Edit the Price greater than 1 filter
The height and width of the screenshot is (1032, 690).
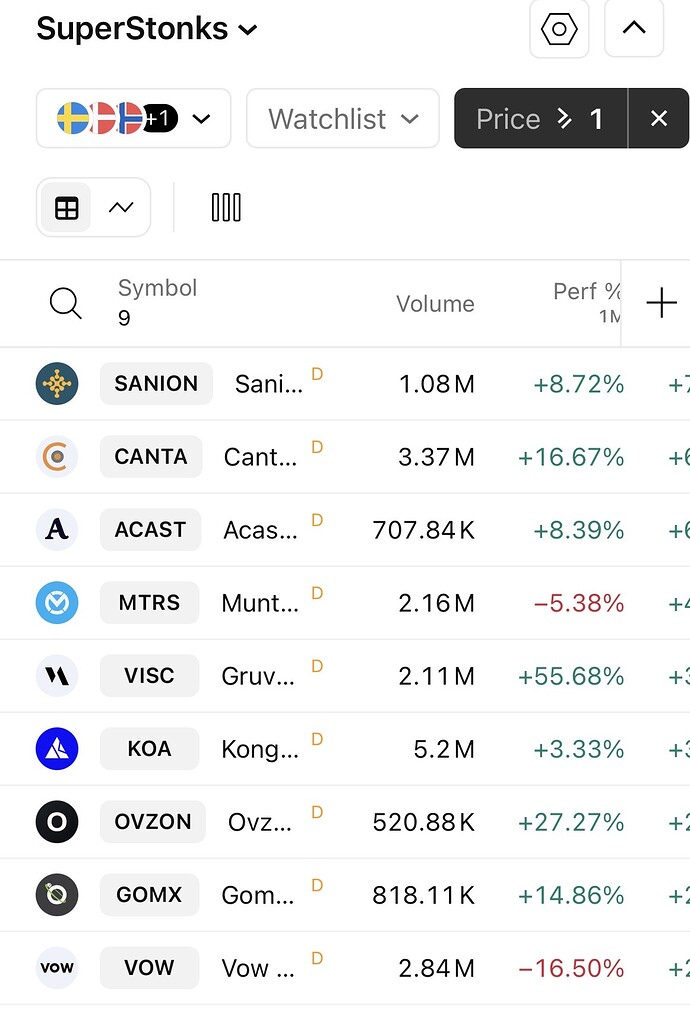click(x=540, y=119)
